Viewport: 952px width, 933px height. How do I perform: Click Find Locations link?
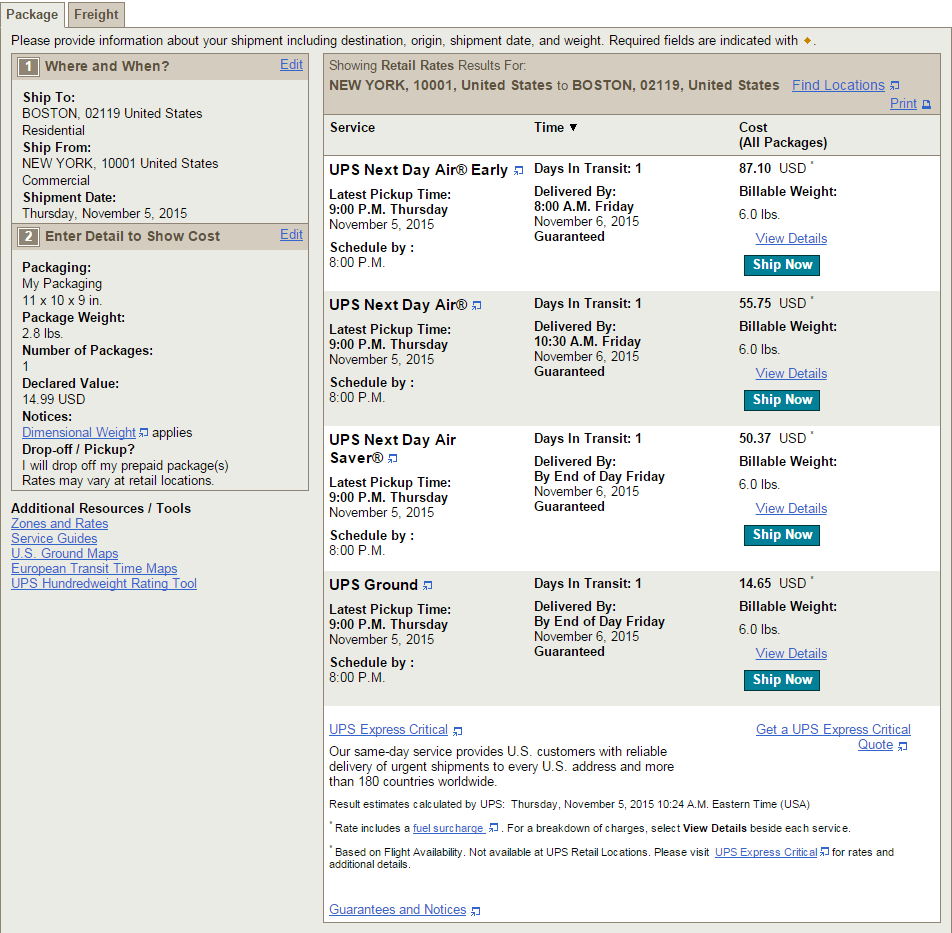coord(838,85)
